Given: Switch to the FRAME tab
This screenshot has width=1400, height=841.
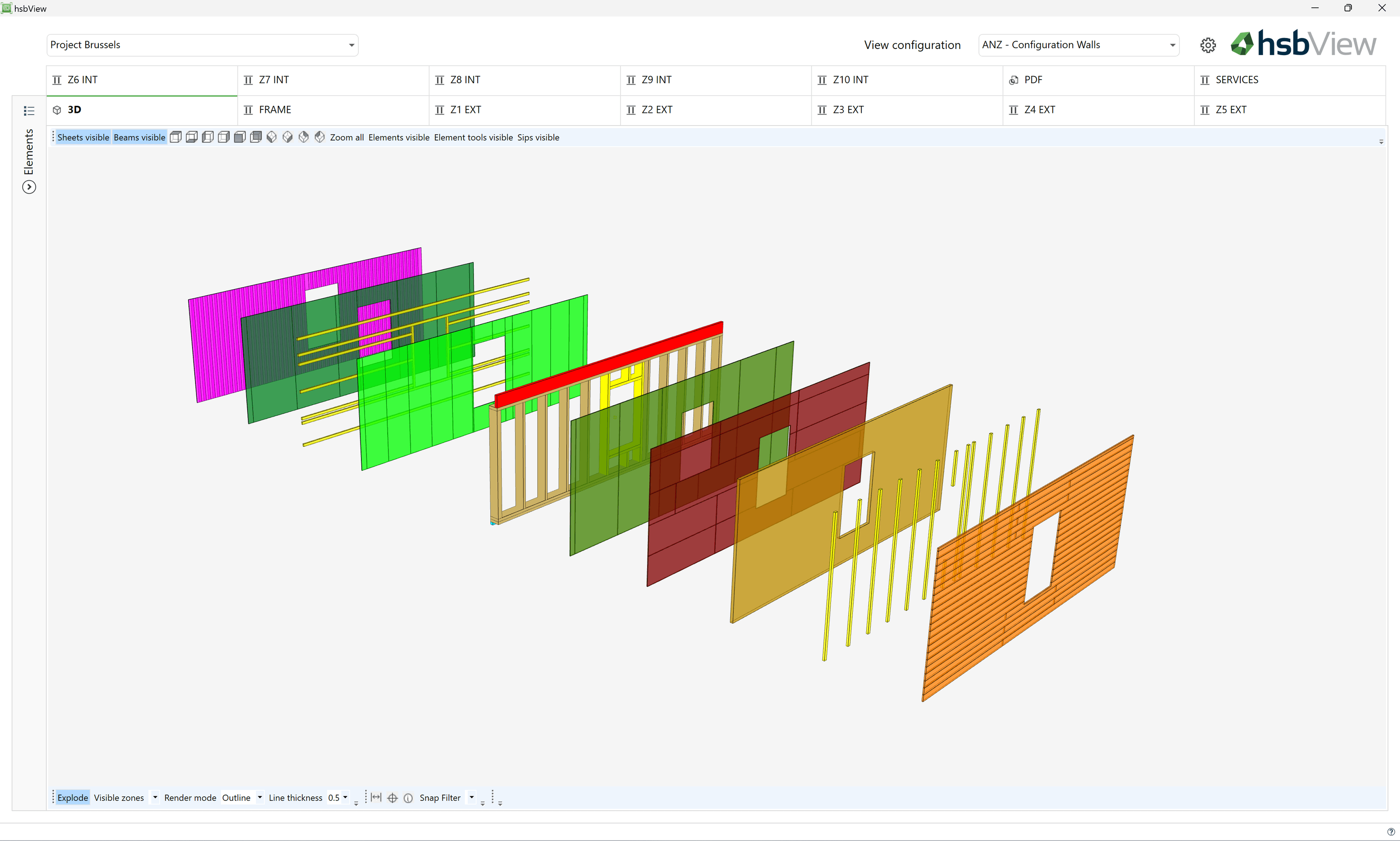Looking at the screenshot, I should 333,110.
